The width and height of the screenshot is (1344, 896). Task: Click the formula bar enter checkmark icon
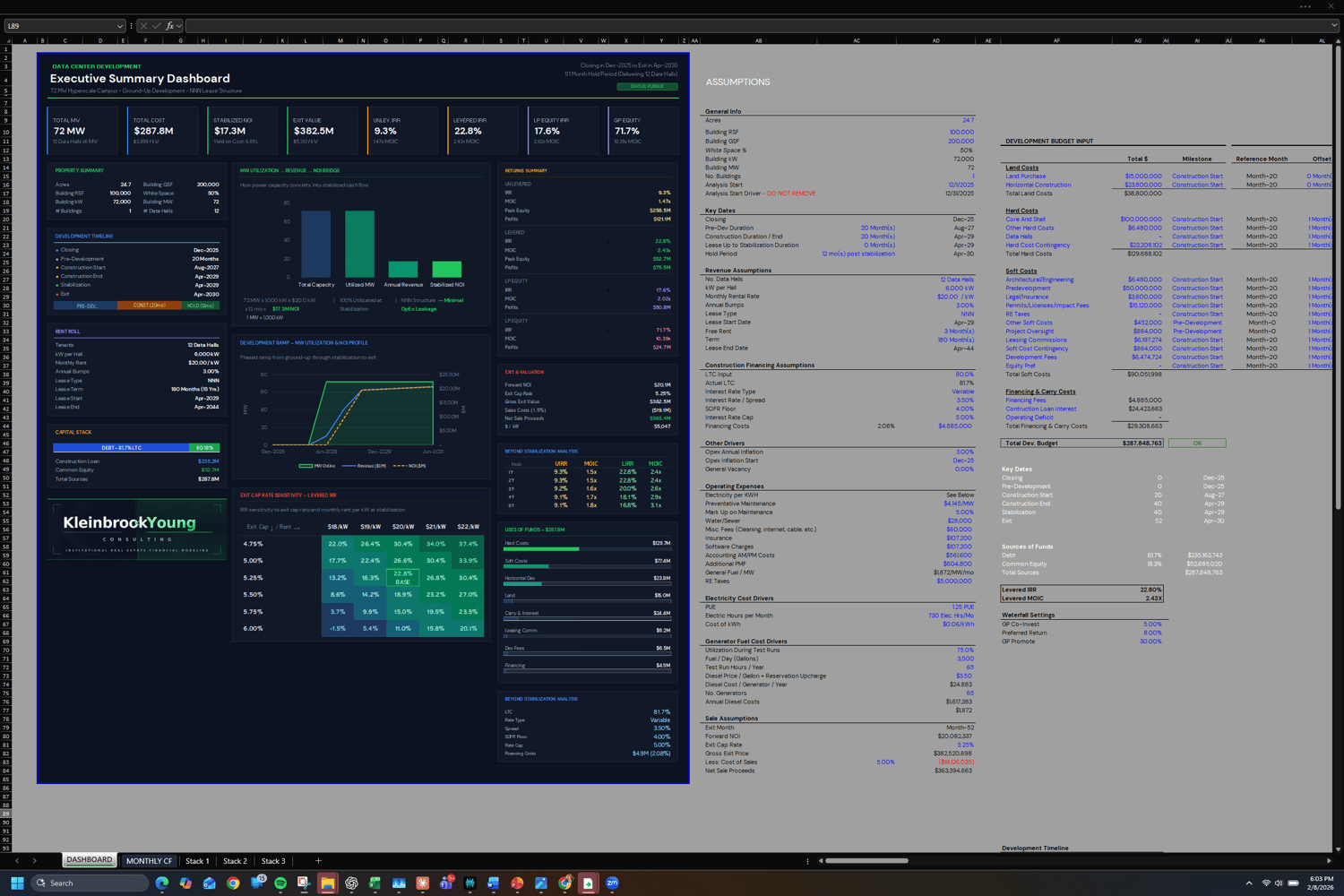(x=156, y=26)
